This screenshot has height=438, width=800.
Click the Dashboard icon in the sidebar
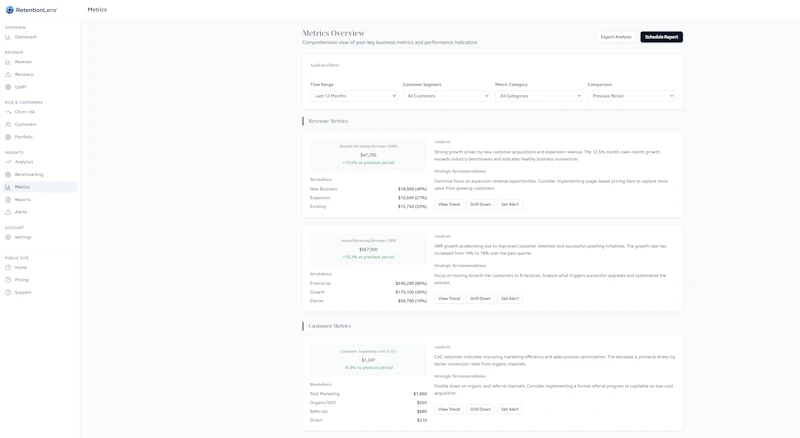[x=8, y=37]
